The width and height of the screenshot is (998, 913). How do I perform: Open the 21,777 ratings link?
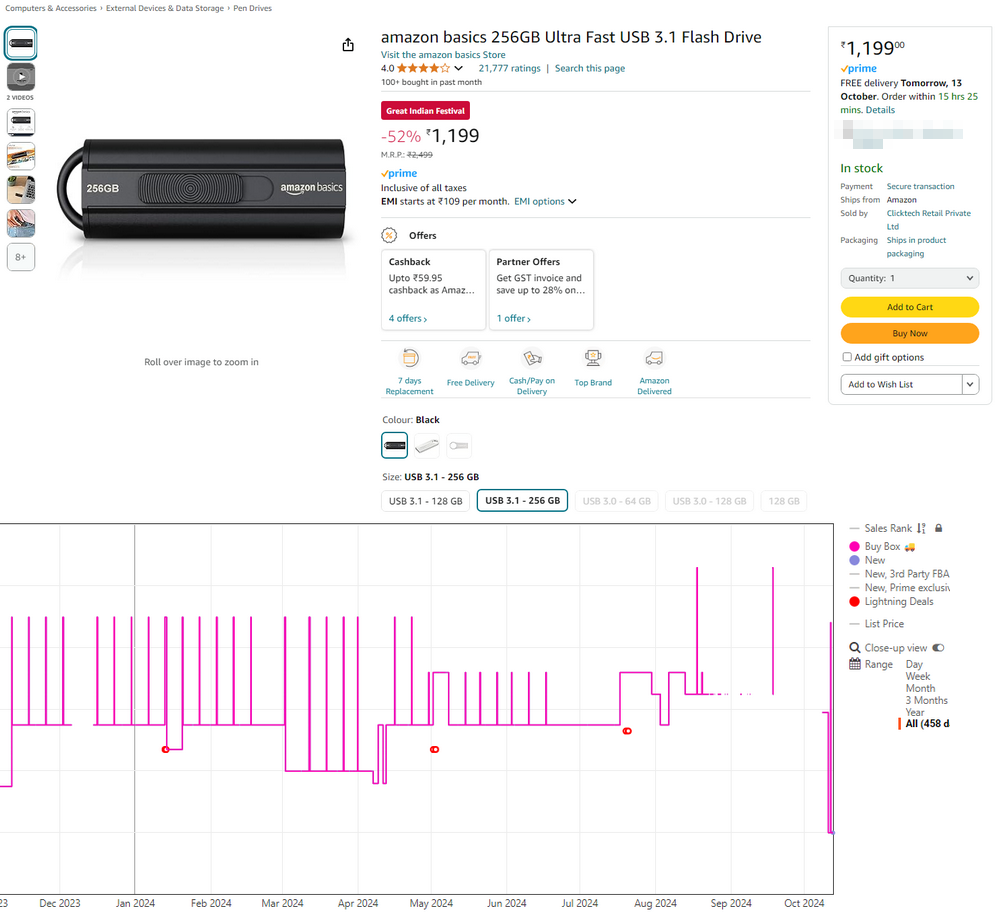click(x=509, y=68)
